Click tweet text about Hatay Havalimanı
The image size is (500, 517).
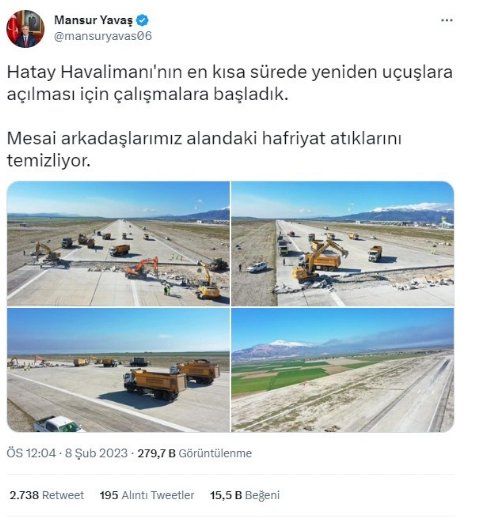(230, 83)
